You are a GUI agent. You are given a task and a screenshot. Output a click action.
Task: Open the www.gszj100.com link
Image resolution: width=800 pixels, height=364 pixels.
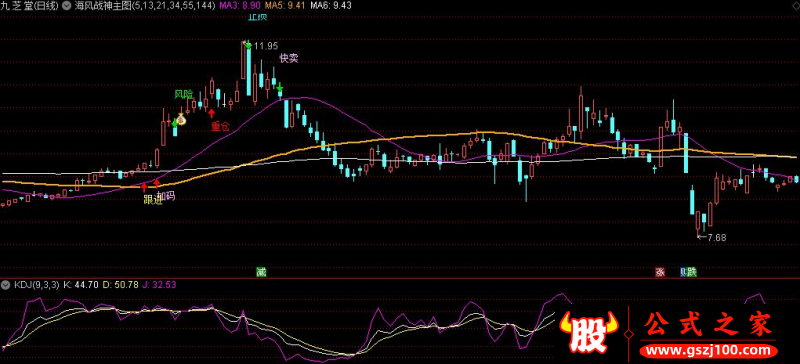click(709, 351)
